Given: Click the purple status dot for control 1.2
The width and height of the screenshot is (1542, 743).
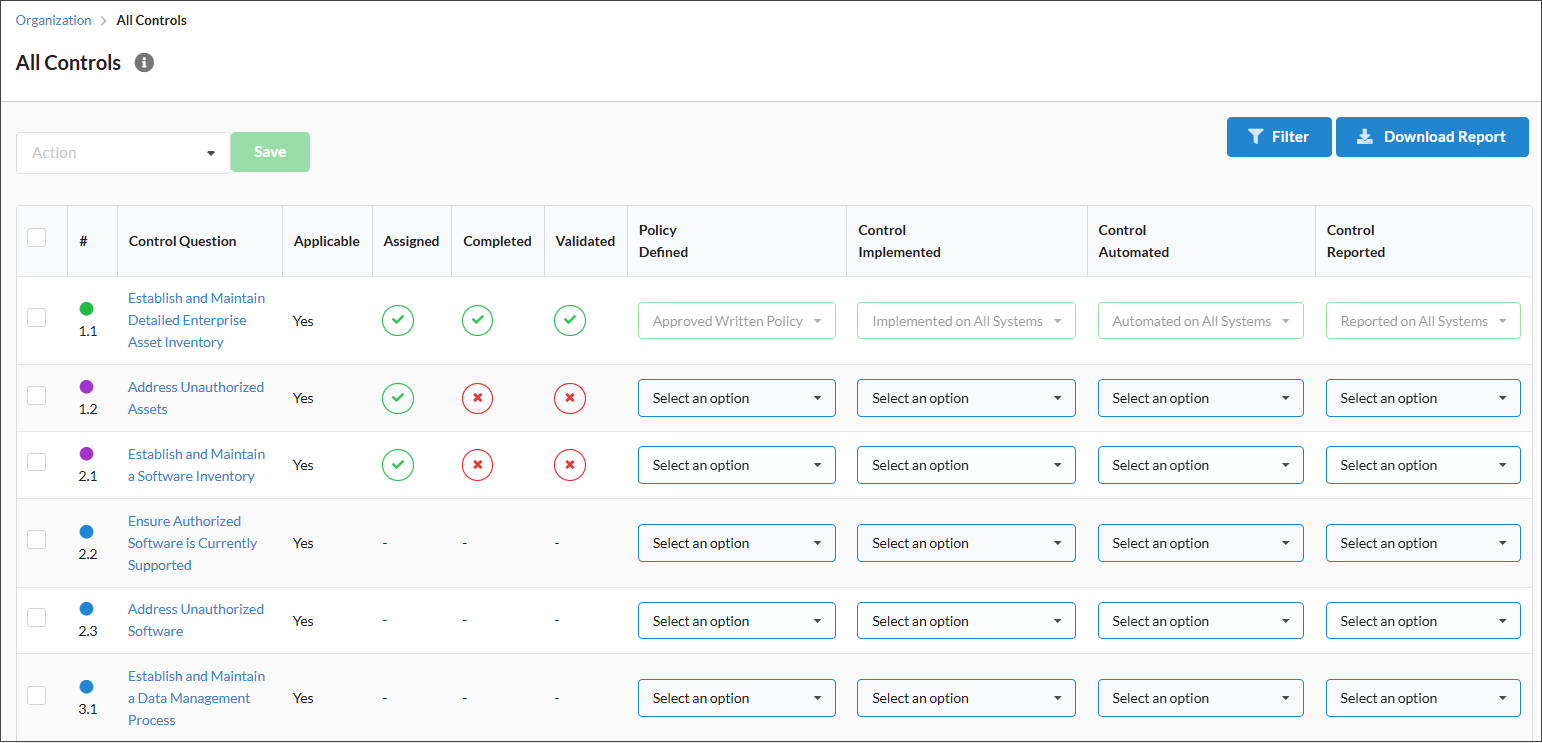Looking at the screenshot, I should pos(86,387).
